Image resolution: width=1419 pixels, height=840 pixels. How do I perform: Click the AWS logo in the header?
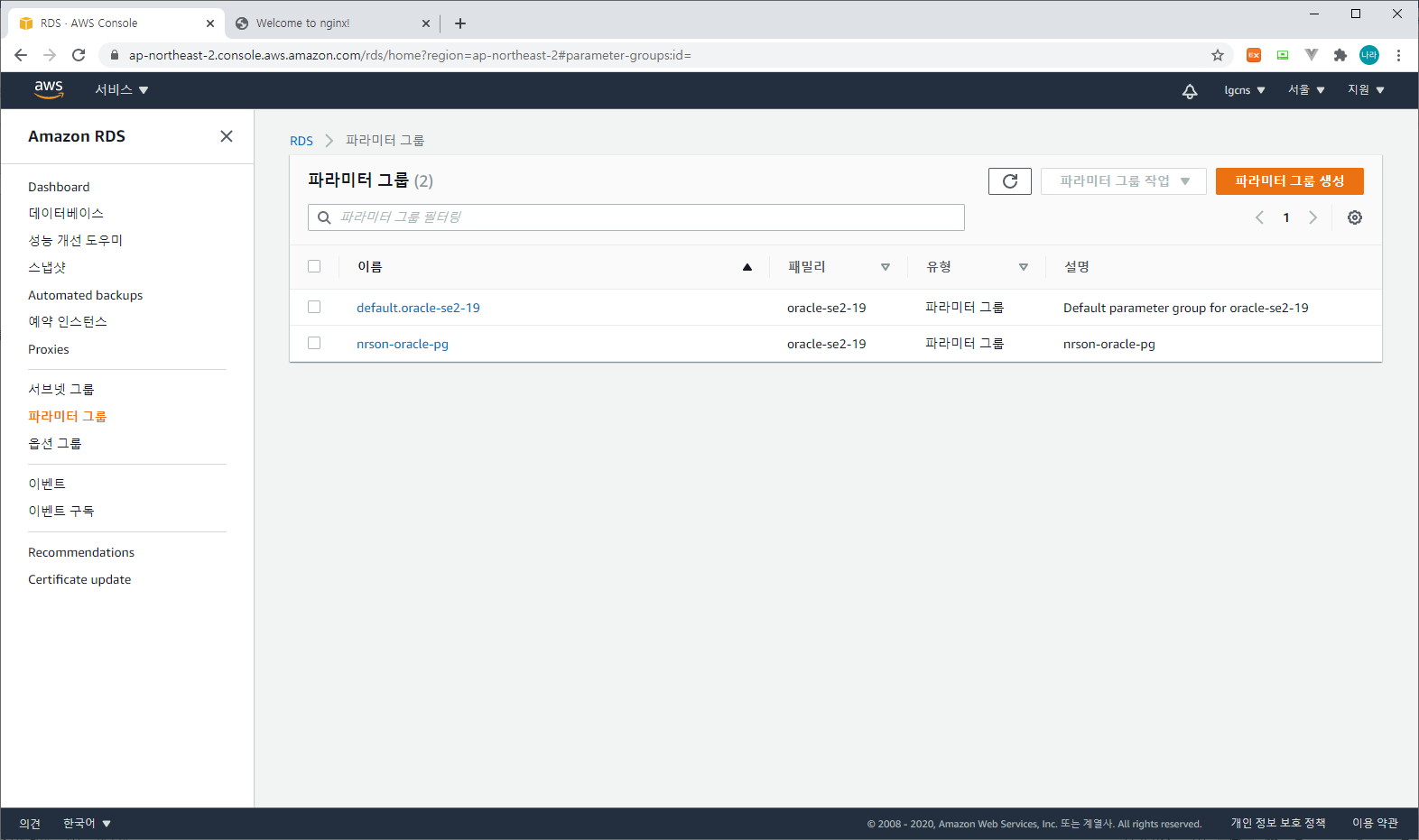tap(49, 89)
